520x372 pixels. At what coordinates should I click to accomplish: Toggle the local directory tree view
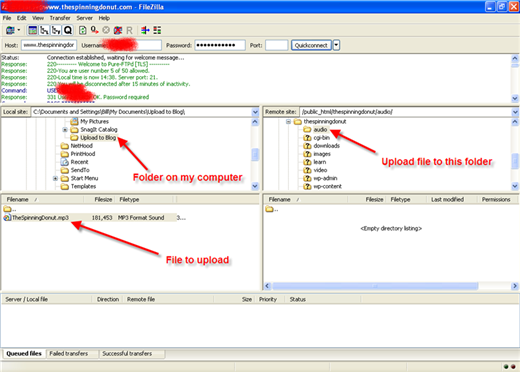(44, 30)
